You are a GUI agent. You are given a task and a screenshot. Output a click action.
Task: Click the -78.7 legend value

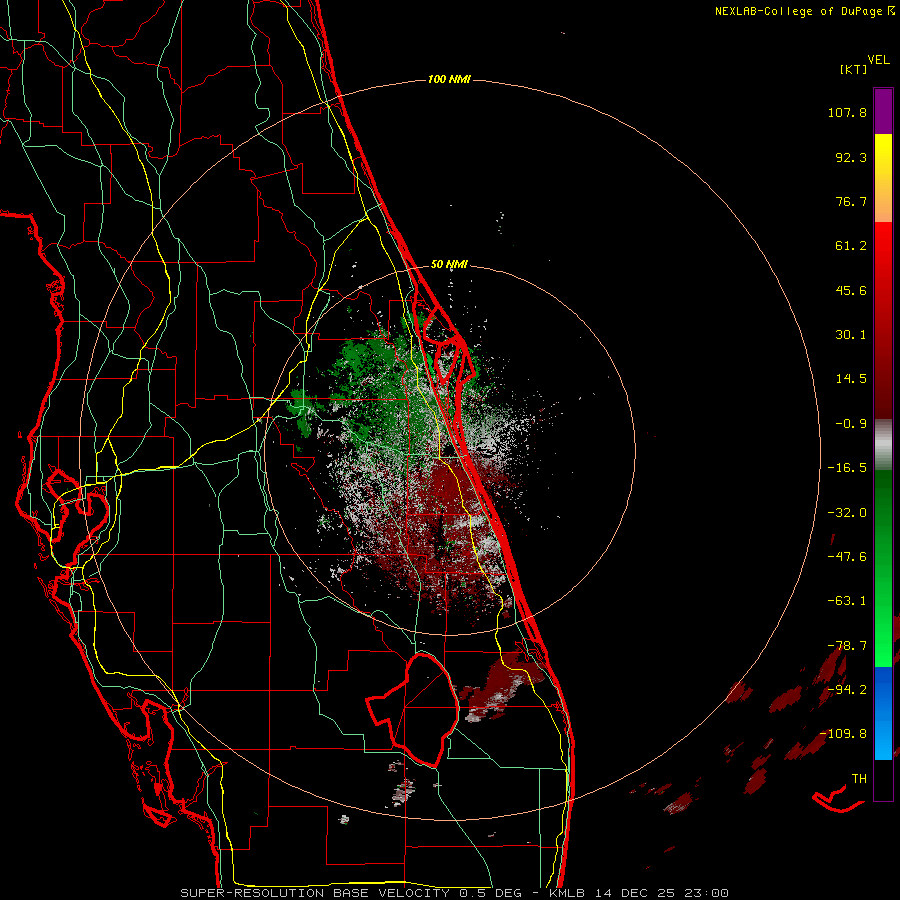[847, 646]
